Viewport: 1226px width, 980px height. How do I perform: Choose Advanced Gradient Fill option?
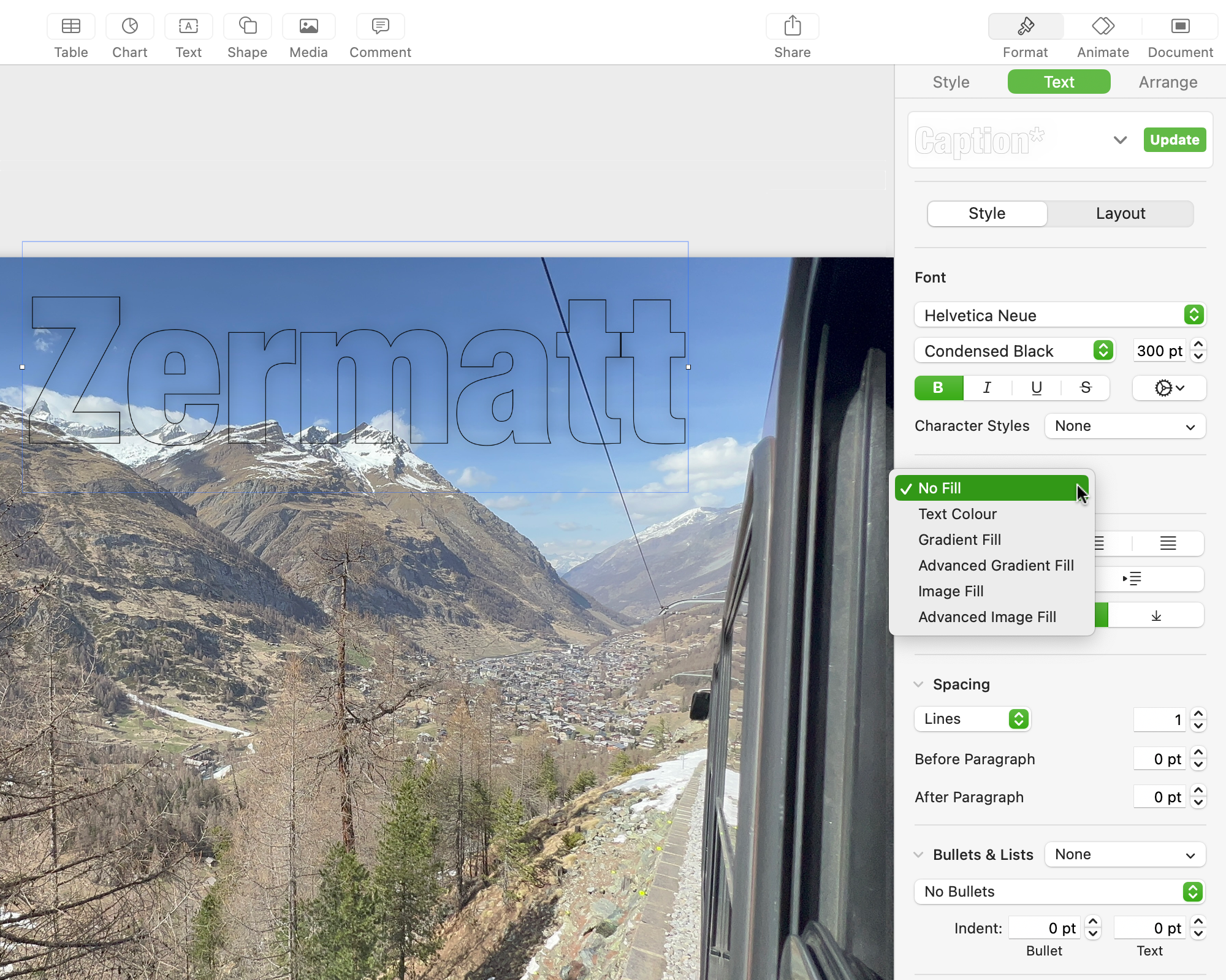coord(991,565)
